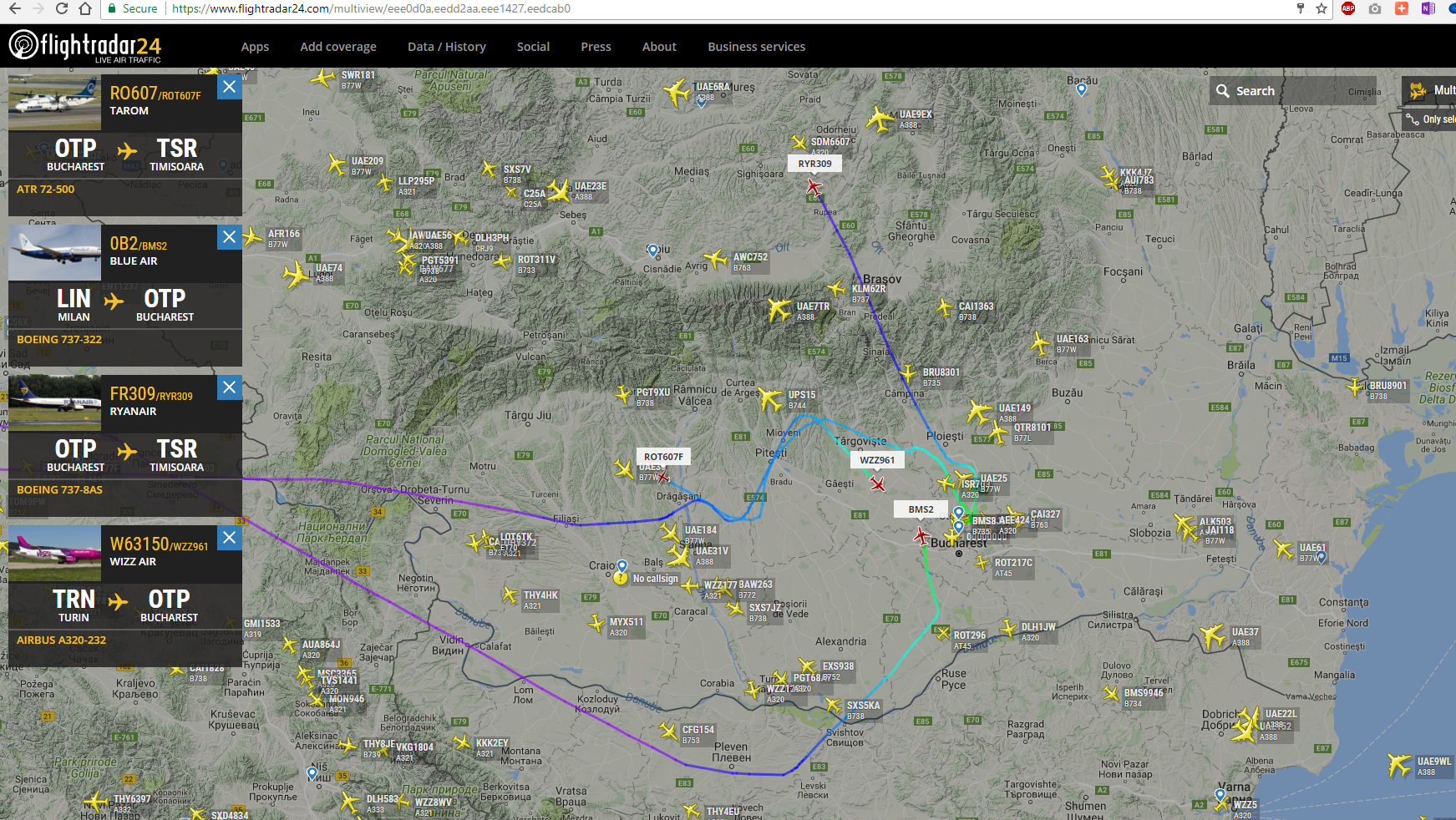Open the Multi-view button
1456x820 pixels.
[1429, 90]
